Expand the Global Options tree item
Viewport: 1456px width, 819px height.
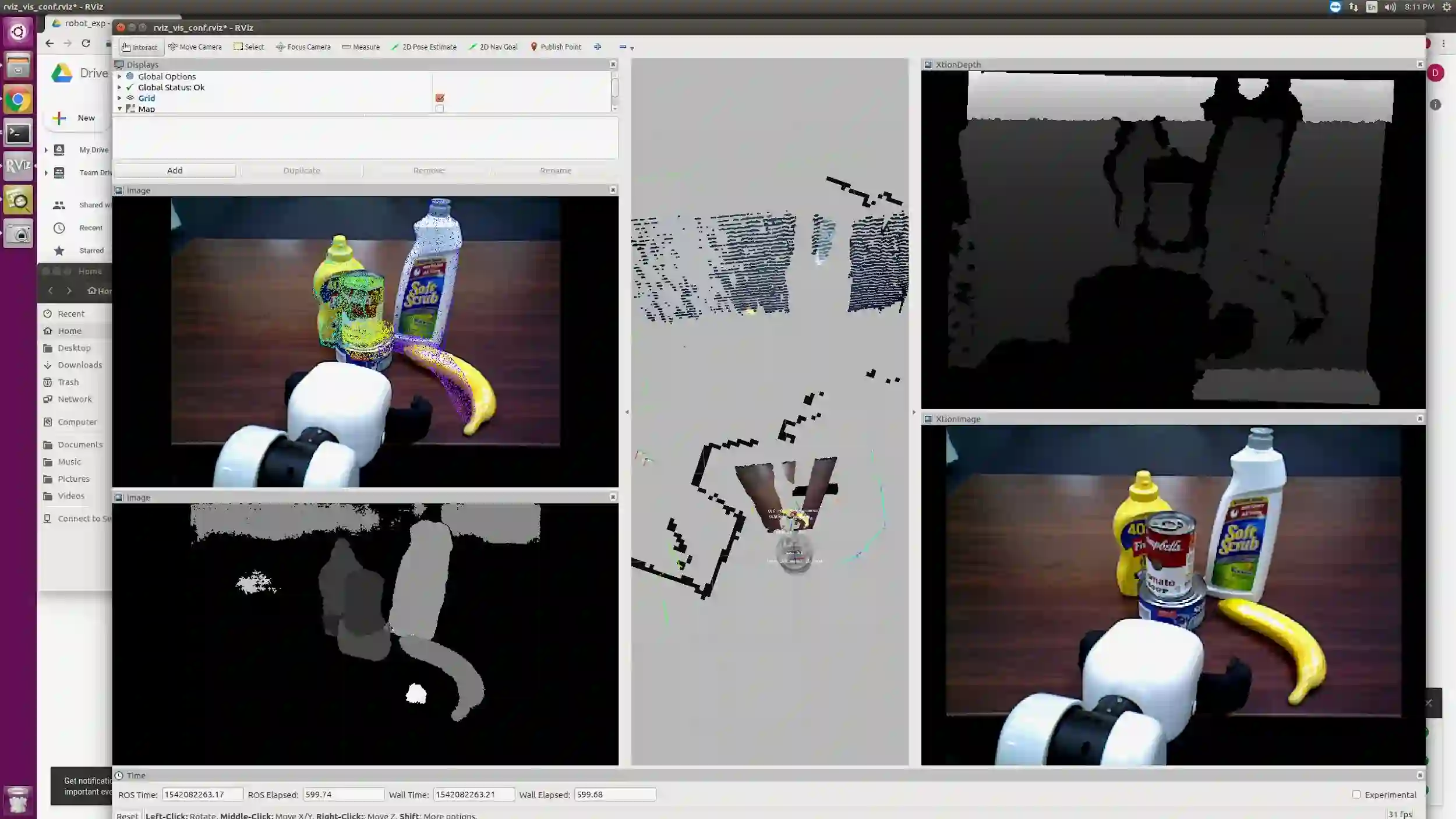[x=120, y=77]
